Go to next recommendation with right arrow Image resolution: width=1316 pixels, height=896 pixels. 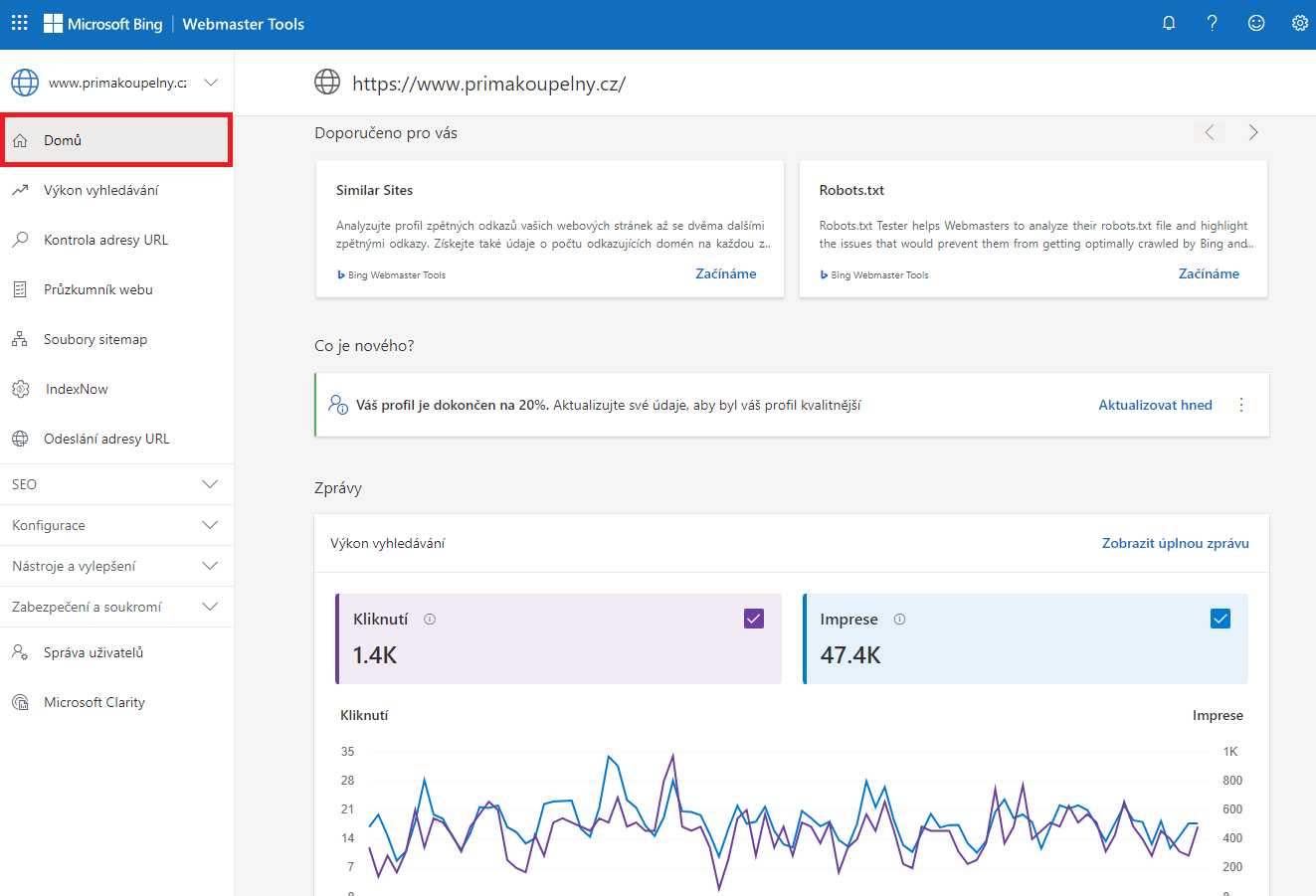1253,132
